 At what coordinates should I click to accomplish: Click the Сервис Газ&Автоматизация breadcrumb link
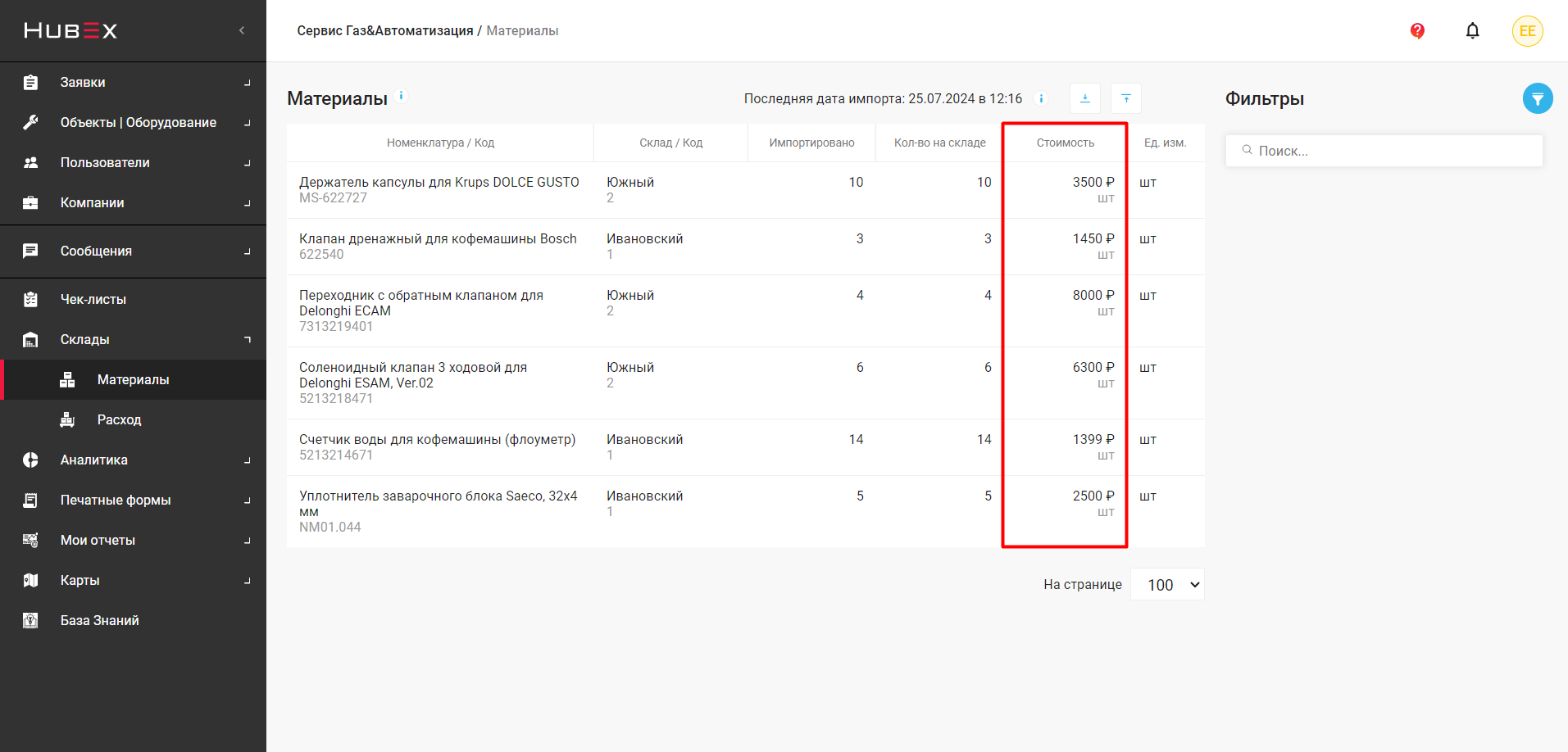(384, 30)
